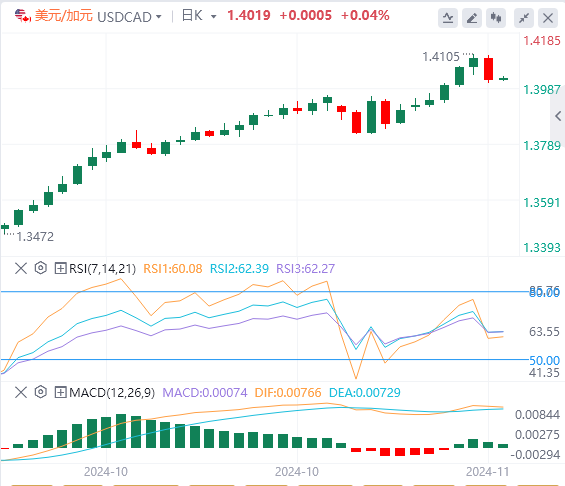The image size is (565, 486).
Task: Click the +0.0005 price change
Action: point(305,15)
